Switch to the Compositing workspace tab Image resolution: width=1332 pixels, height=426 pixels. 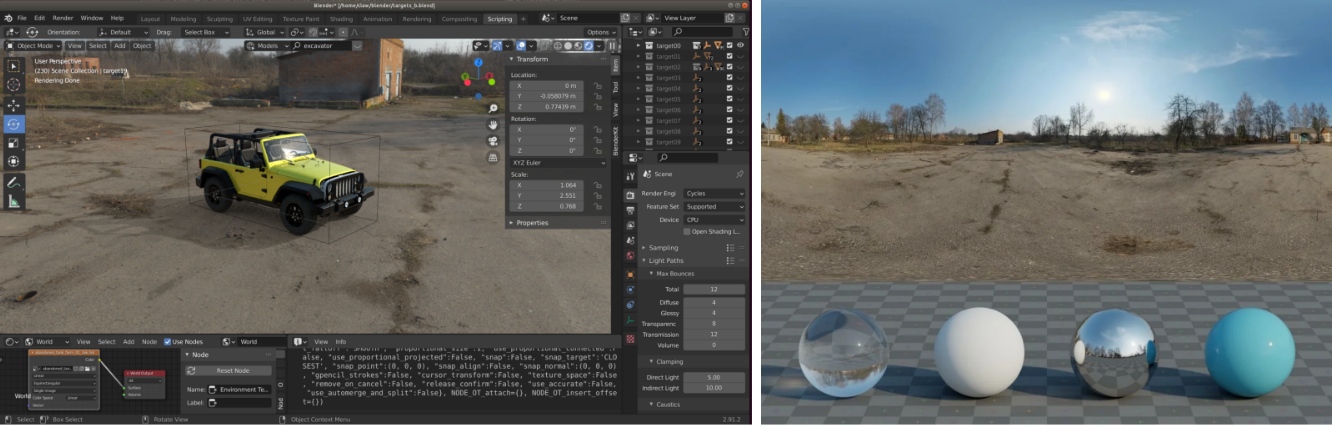point(459,18)
